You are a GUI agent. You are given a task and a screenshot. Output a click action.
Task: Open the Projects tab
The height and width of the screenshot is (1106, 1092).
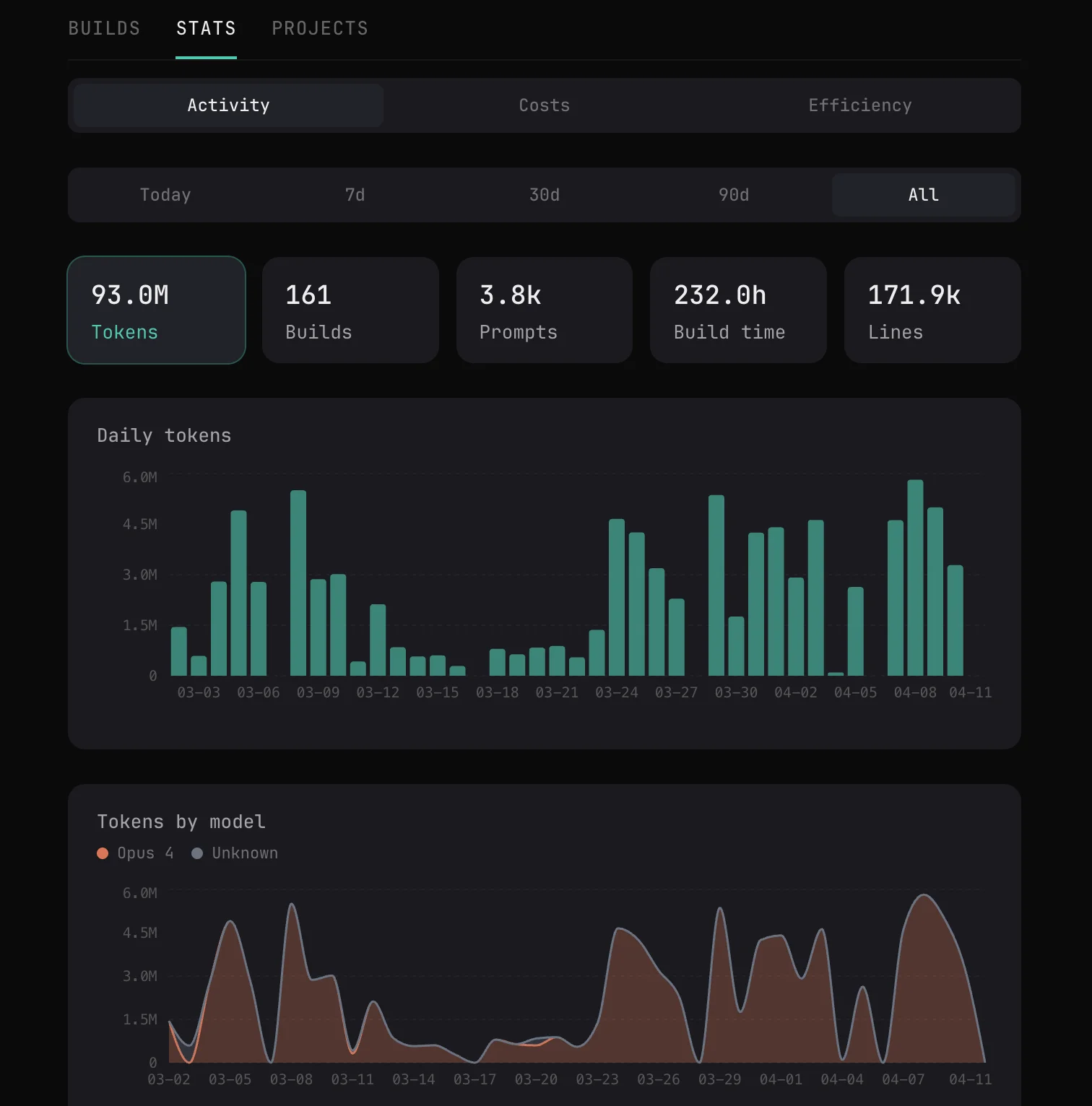click(320, 28)
